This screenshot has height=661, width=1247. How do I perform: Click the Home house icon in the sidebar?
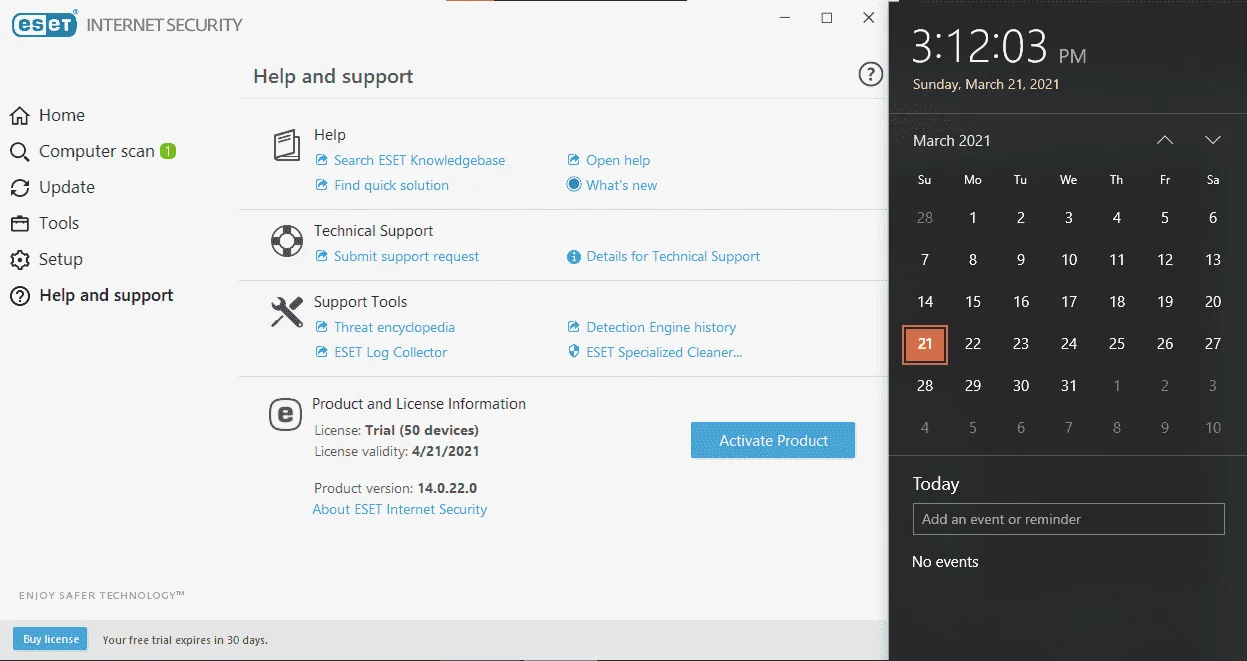20,116
